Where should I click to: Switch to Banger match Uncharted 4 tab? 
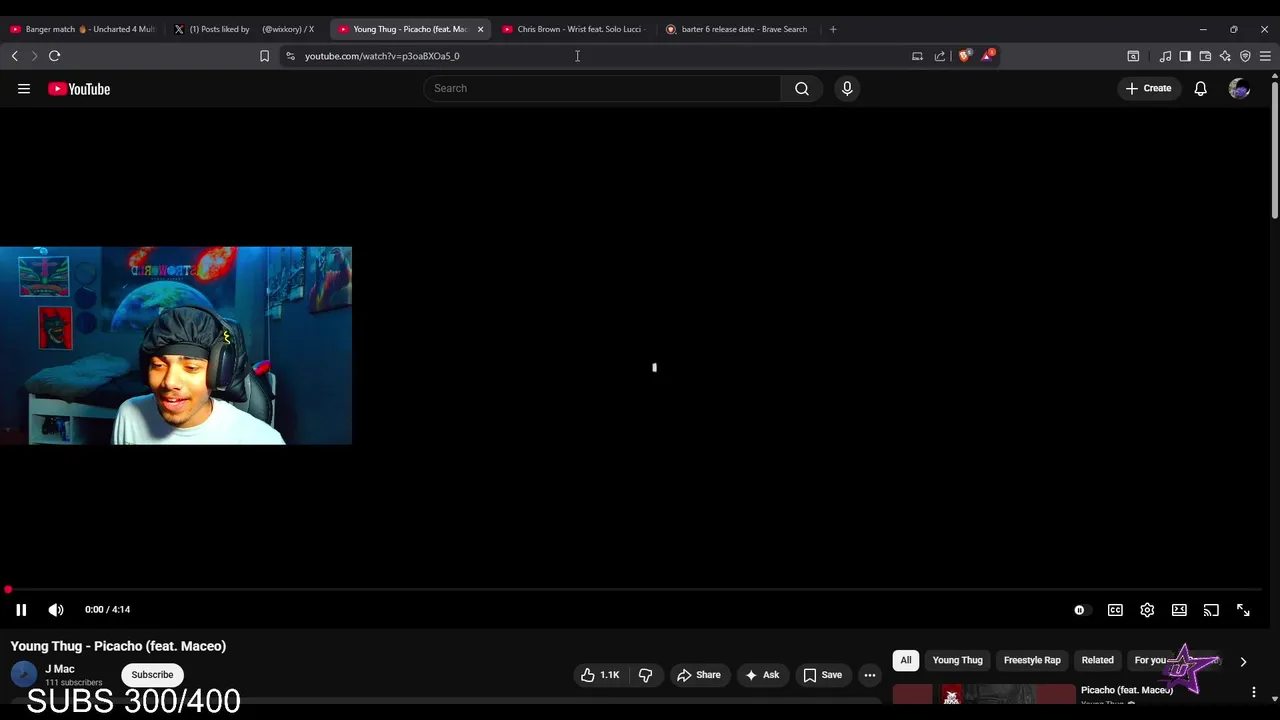pos(84,29)
